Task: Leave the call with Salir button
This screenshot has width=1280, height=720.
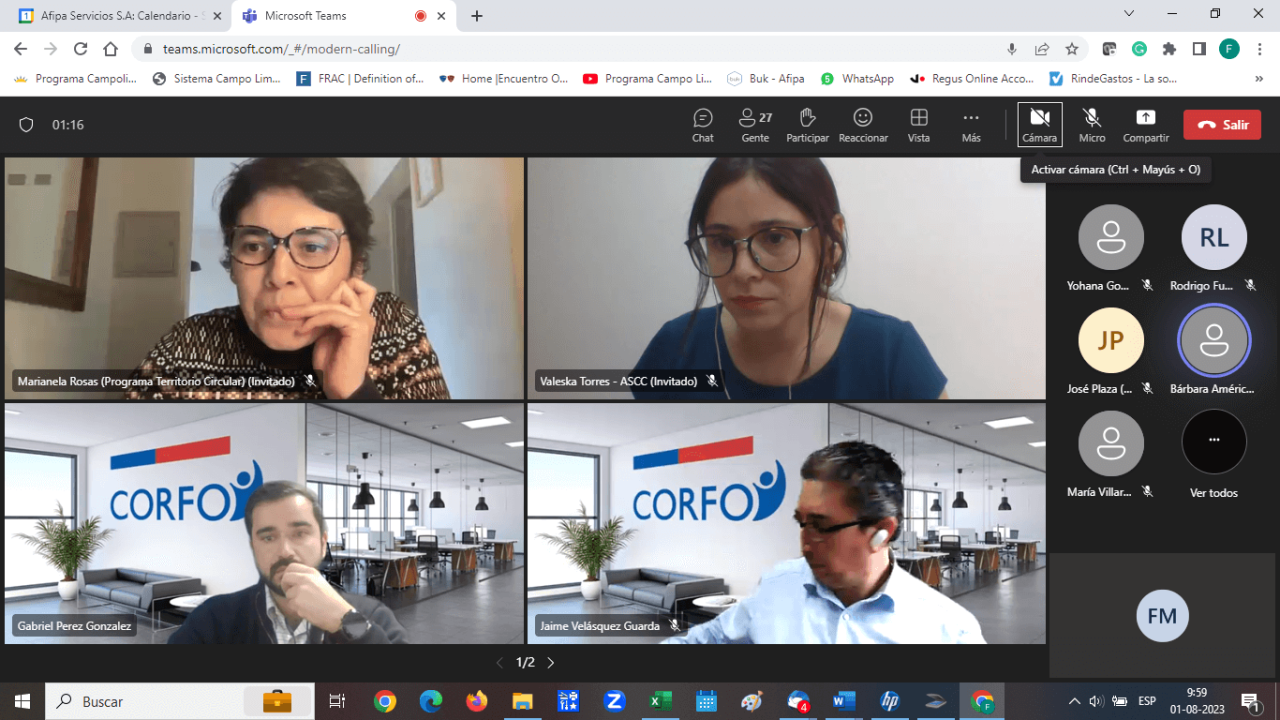Action: 1222,125
